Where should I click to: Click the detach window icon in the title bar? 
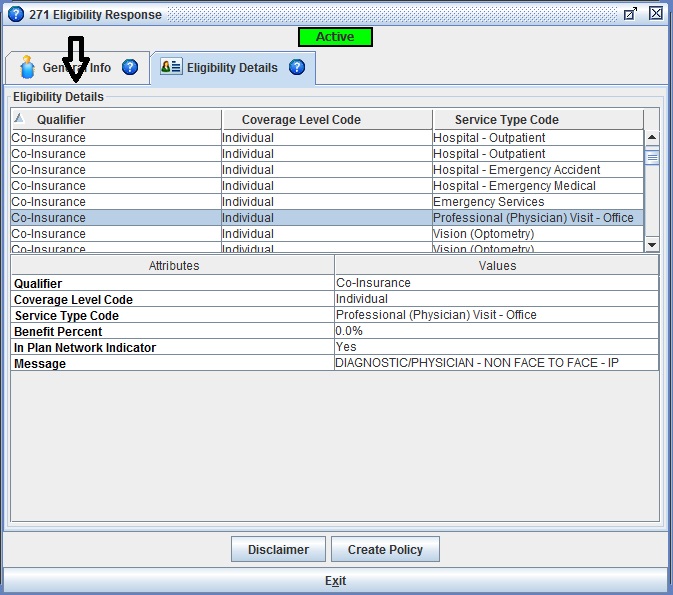(x=630, y=14)
